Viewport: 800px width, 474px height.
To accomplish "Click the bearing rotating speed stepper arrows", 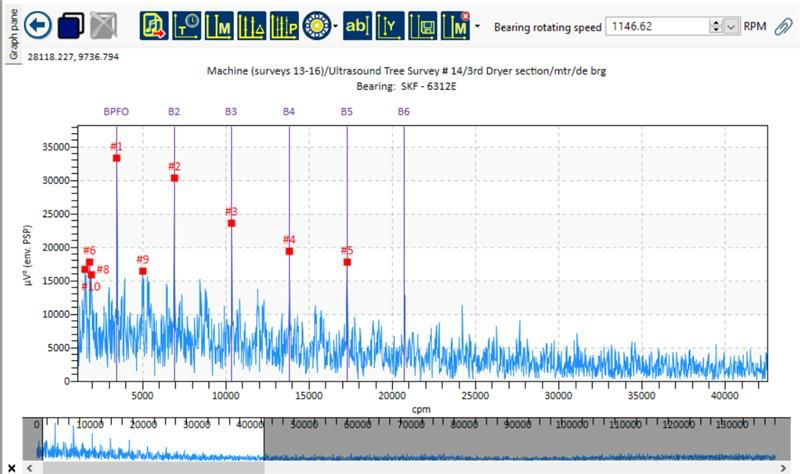I will 716,27.
